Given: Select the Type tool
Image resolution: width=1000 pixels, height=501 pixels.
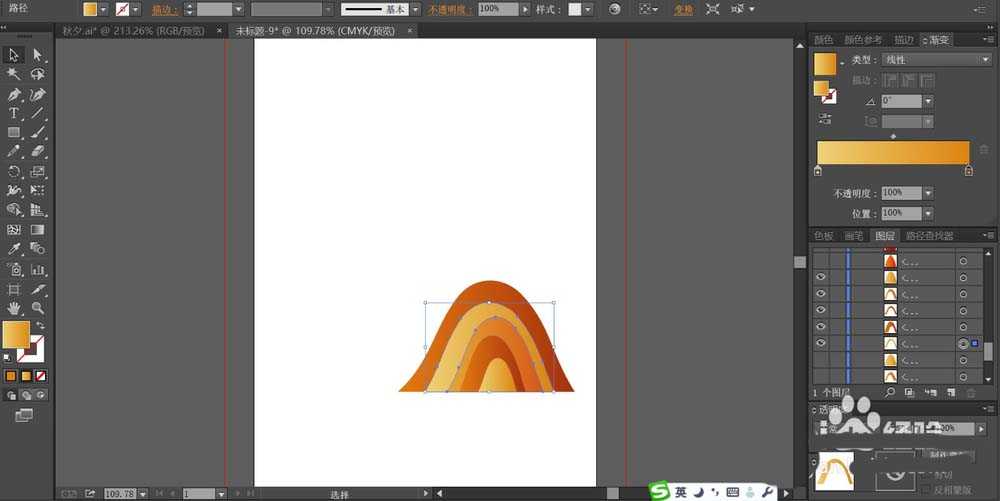Looking at the screenshot, I should coord(14,113).
